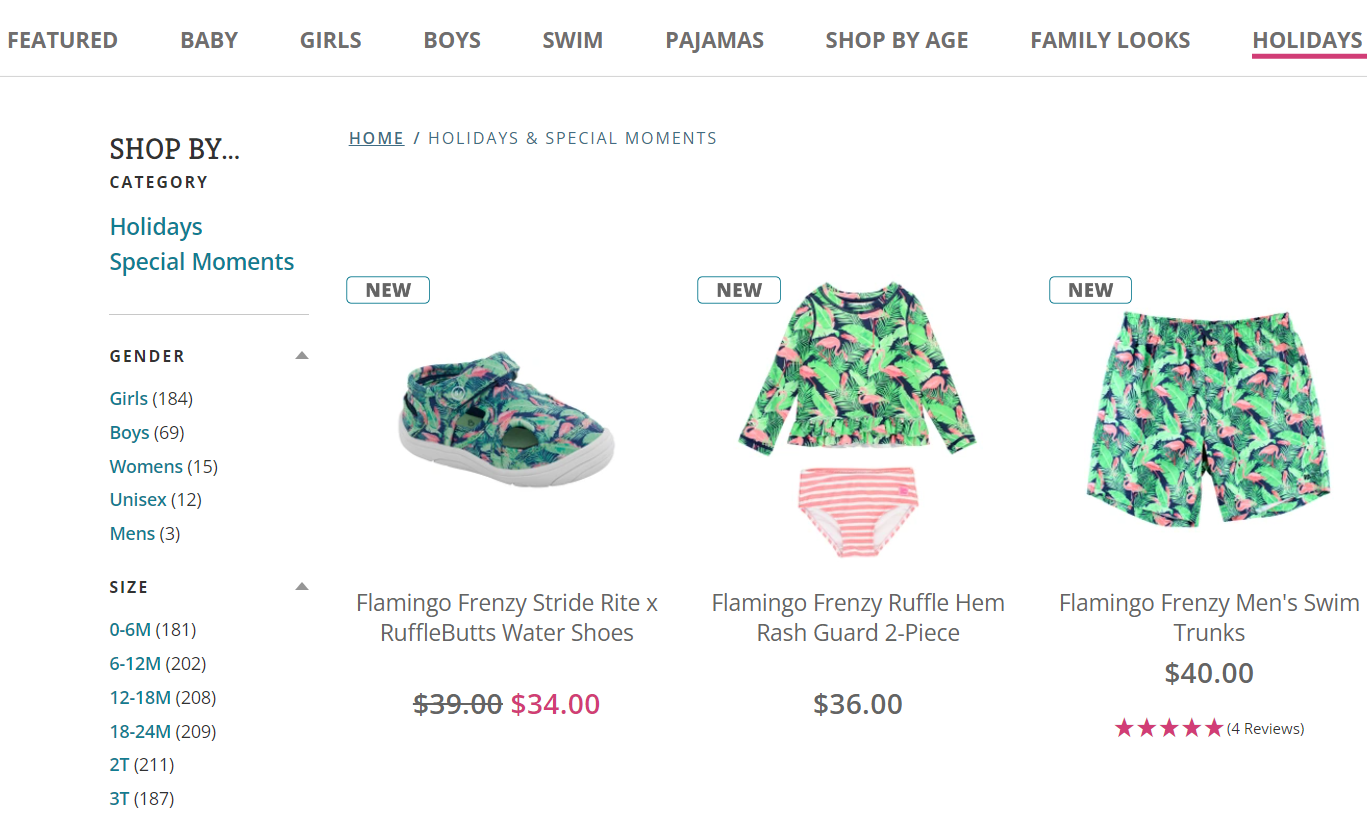Filter products by size 12-18M
This screenshot has height=821, width=1367.
(140, 698)
